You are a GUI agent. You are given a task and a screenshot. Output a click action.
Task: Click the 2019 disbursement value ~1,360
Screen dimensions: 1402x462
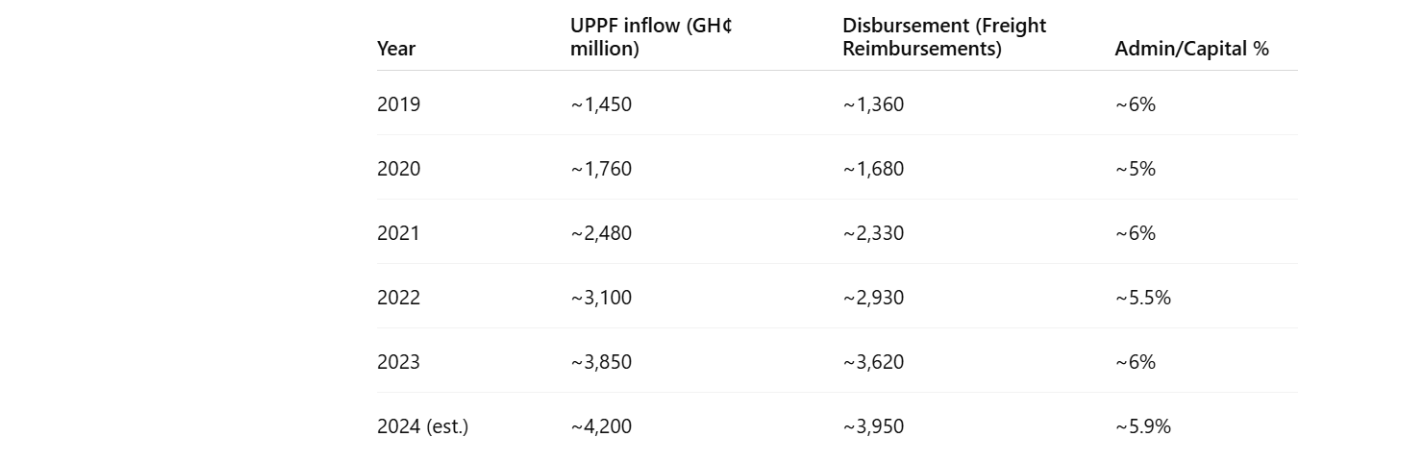click(x=873, y=103)
